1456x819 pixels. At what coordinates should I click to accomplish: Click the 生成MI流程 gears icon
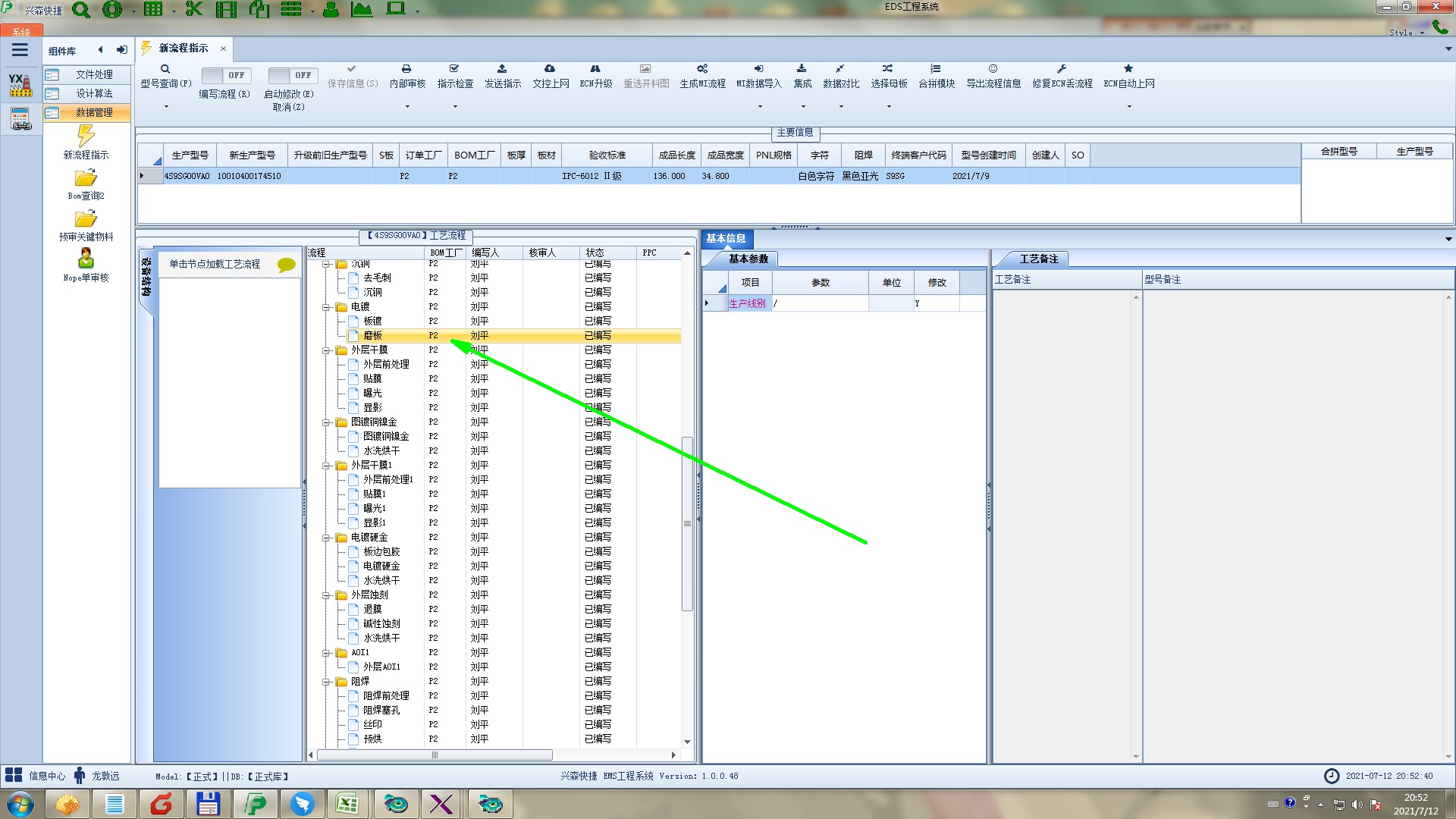pyautogui.click(x=702, y=69)
